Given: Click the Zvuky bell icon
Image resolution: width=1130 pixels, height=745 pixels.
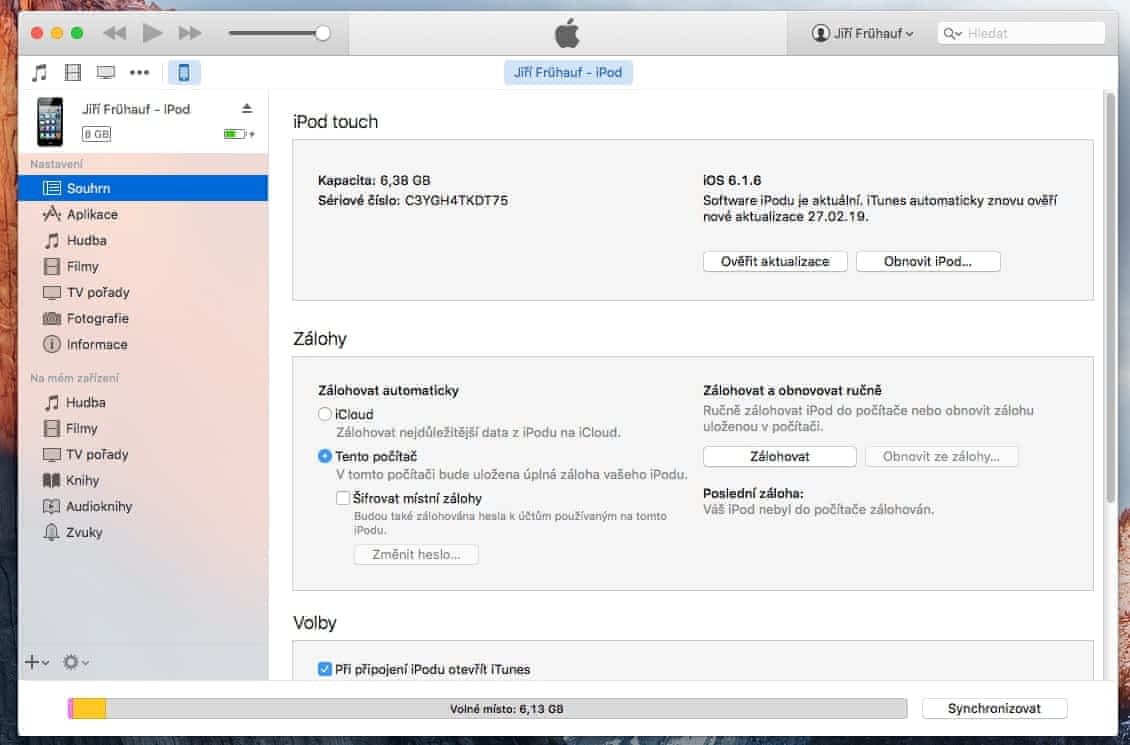Looking at the screenshot, I should click(x=51, y=532).
